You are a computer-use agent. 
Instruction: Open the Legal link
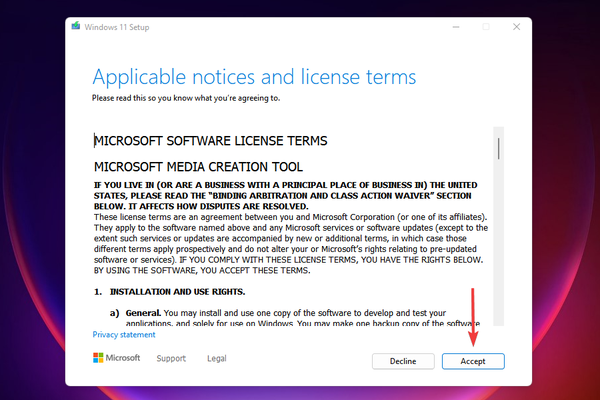point(217,358)
